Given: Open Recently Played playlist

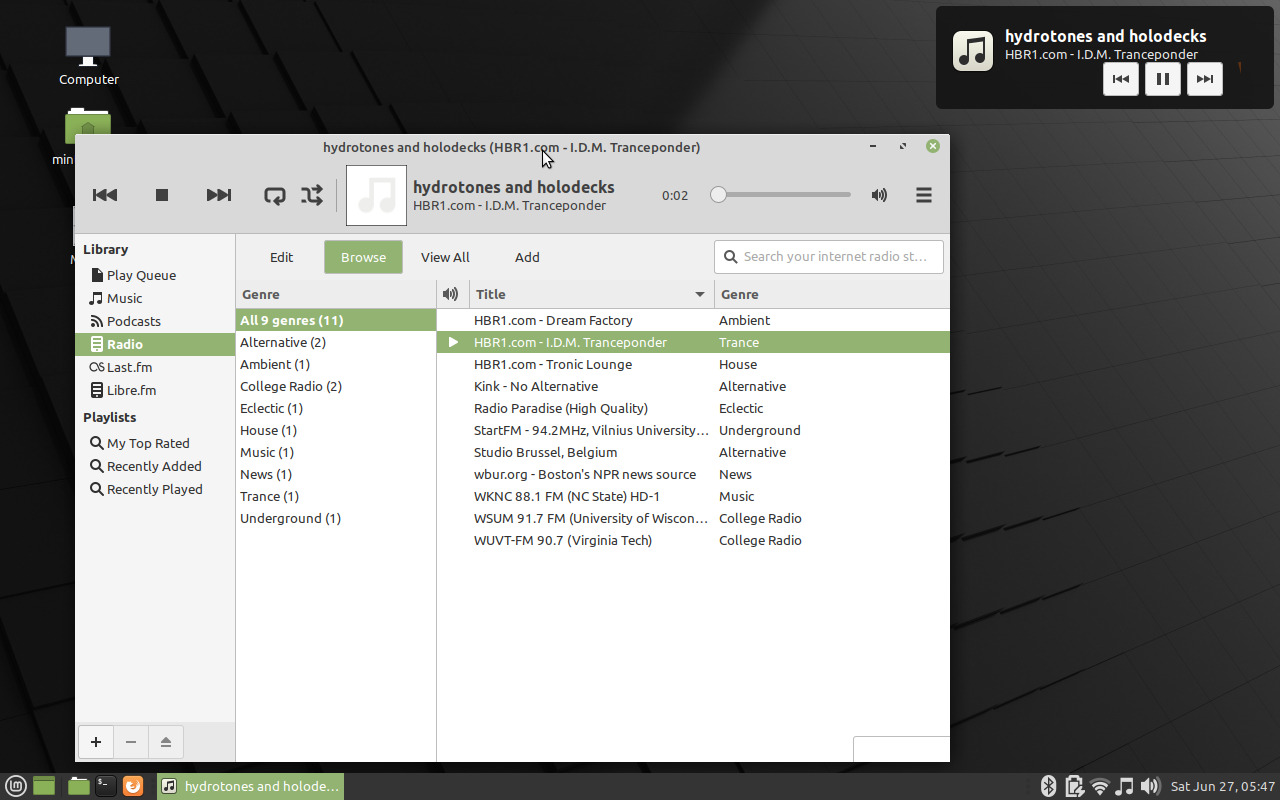Looking at the screenshot, I should click(155, 489).
